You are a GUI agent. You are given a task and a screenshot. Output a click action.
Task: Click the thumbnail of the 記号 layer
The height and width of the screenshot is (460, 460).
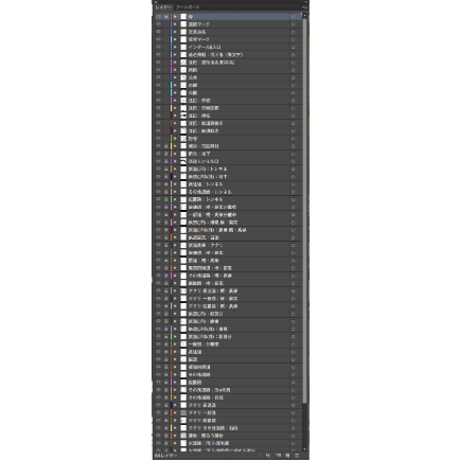[183, 138]
